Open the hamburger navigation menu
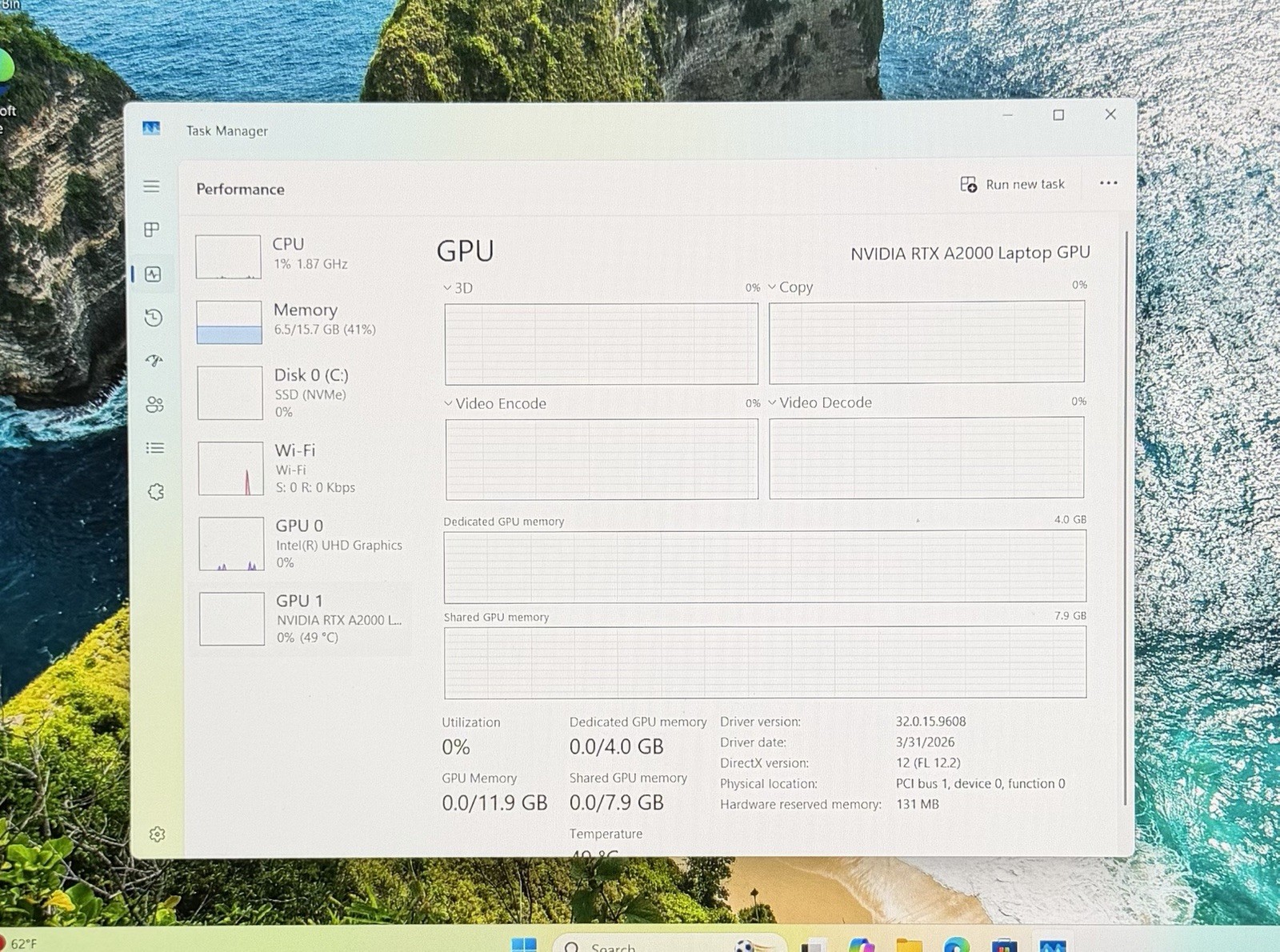This screenshot has height=952, width=1280. 152,186
